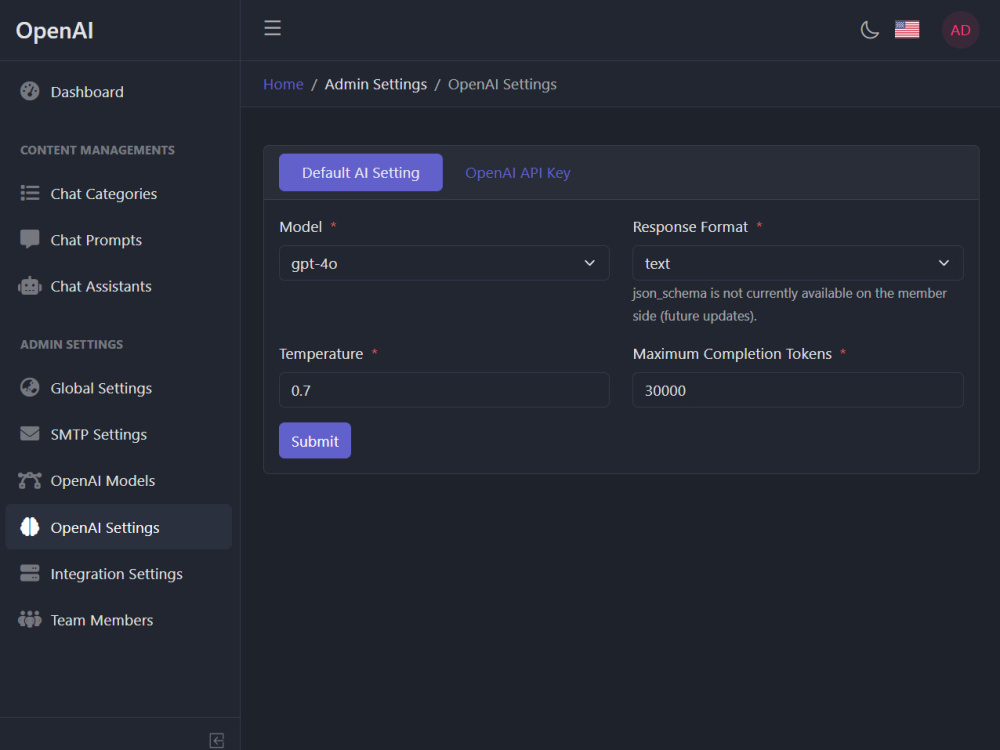1000x750 pixels.
Task: Click the SMTP Settings envelope icon
Action: (29, 434)
